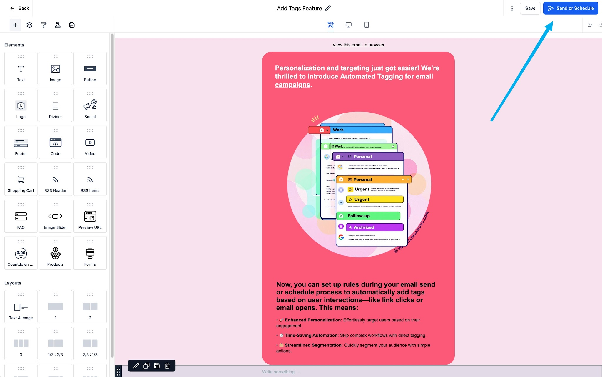Click the save icon in block toolbar
This screenshot has width=602, height=377.
click(157, 366)
